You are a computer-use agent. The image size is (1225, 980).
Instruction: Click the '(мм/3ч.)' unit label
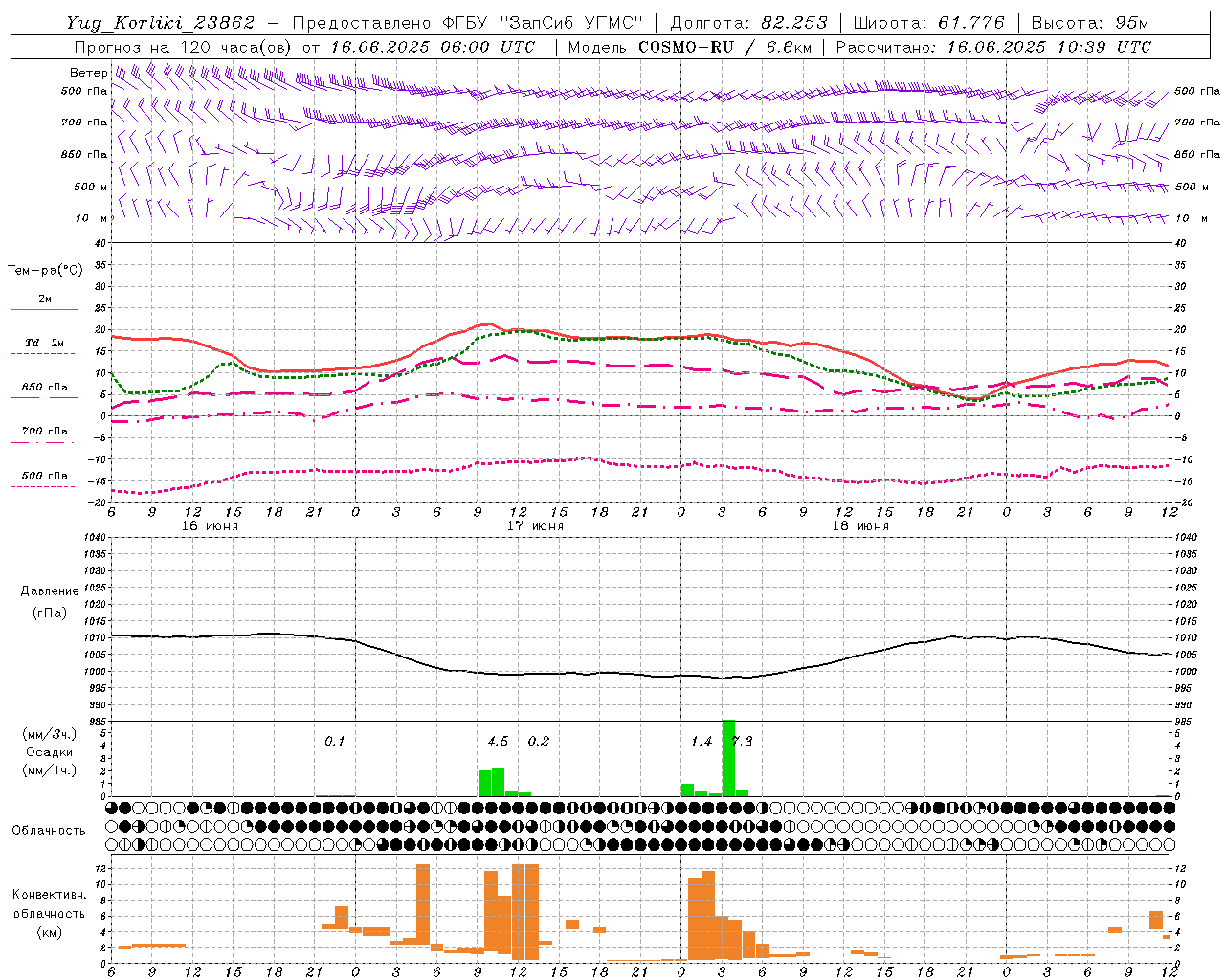[x=50, y=734]
